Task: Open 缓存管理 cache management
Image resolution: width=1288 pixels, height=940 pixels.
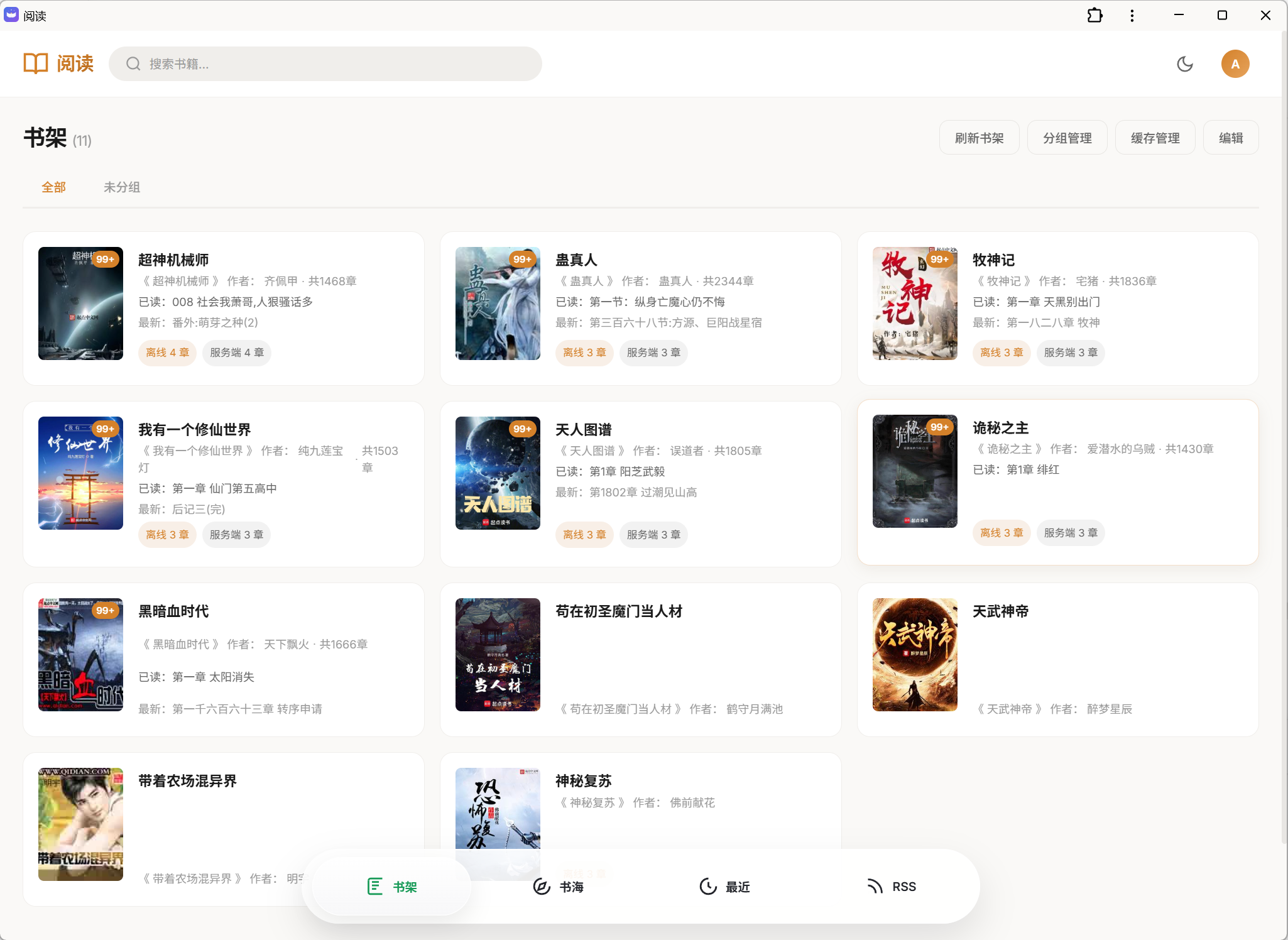Action: 1155,137
